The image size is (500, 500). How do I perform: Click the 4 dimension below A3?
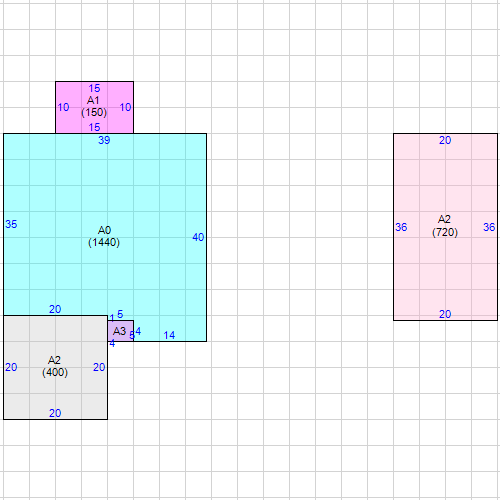pos(112,343)
